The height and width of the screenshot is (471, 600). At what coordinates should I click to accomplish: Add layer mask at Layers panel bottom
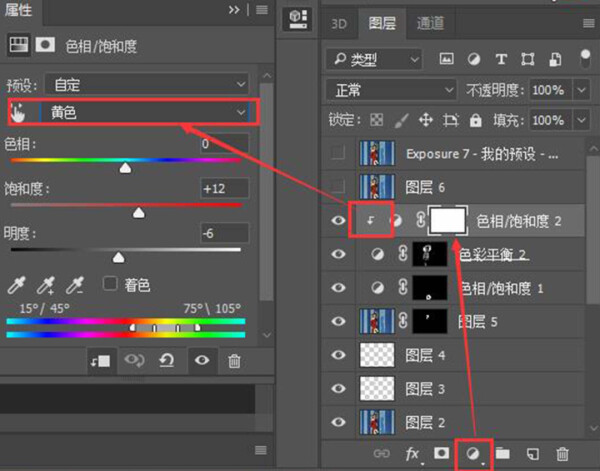click(x=441, y=453)
